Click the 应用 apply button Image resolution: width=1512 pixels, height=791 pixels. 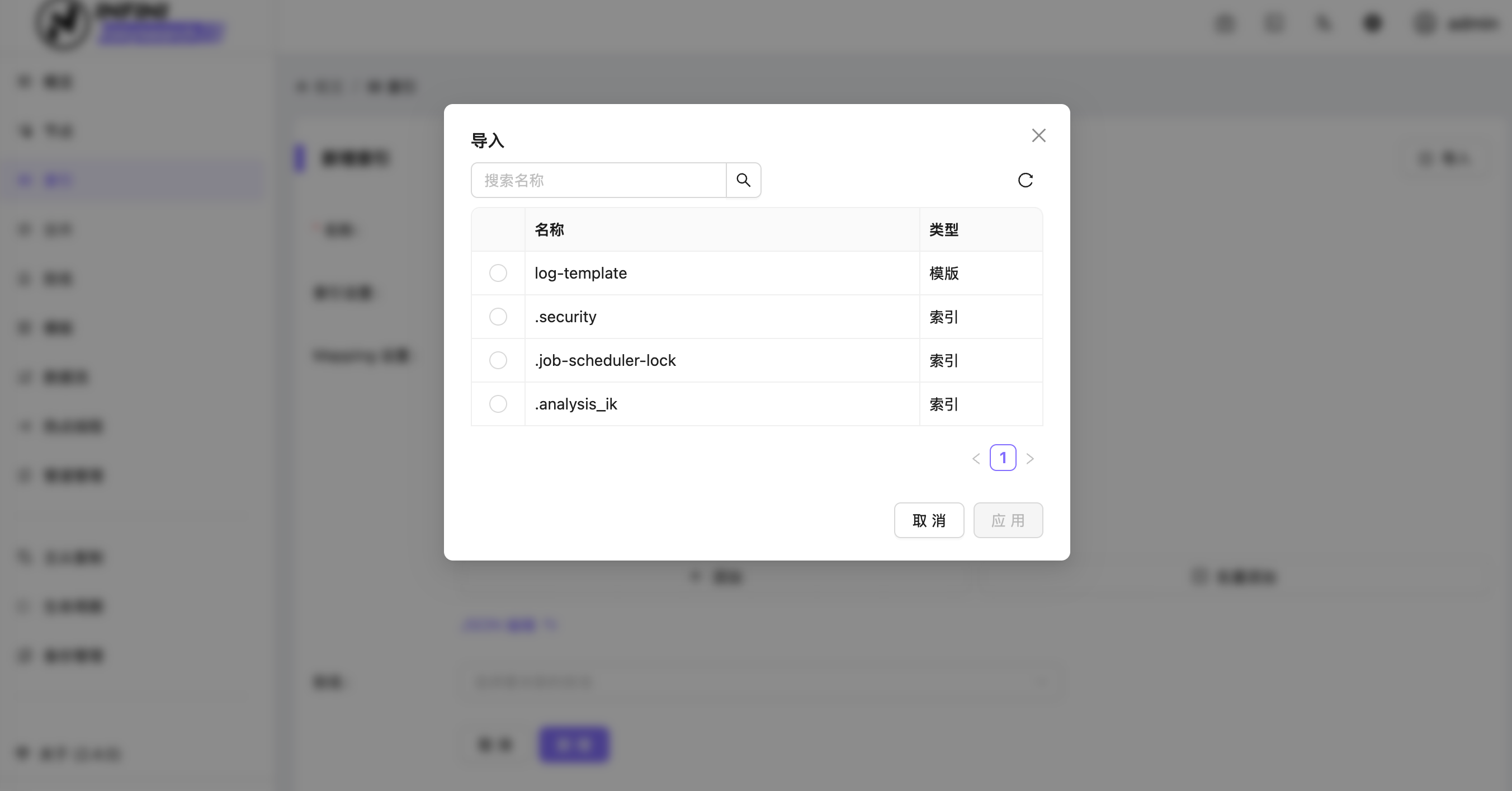point(1008,520)
